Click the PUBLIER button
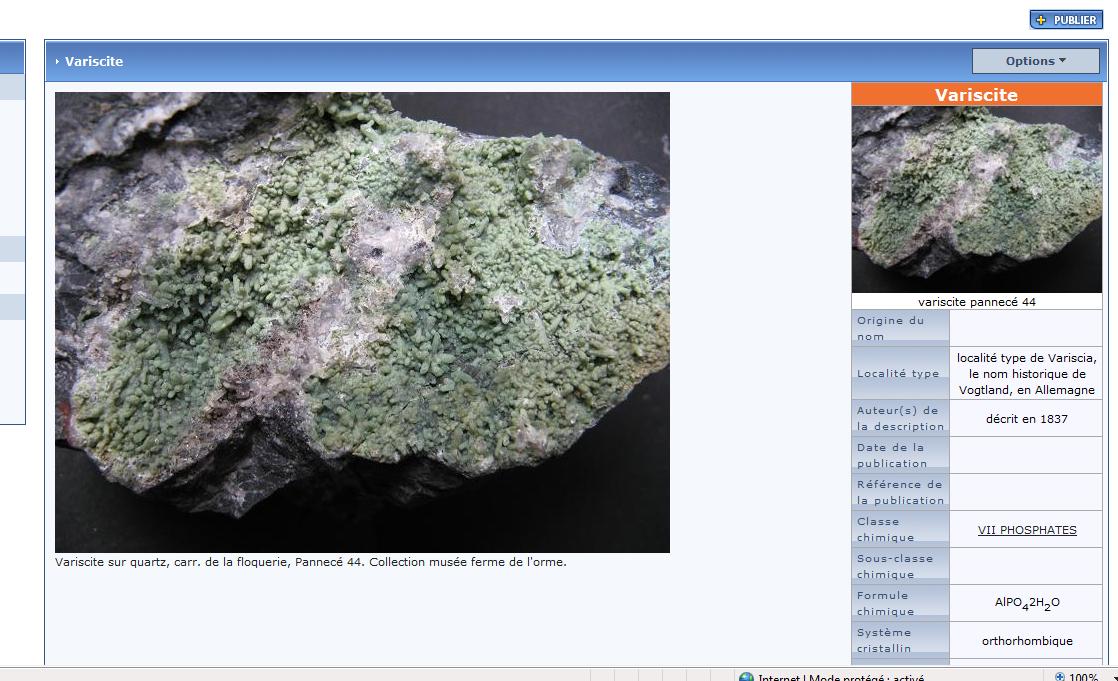The height and width of the screenshot is (681, 1118). click(1066, 20)
